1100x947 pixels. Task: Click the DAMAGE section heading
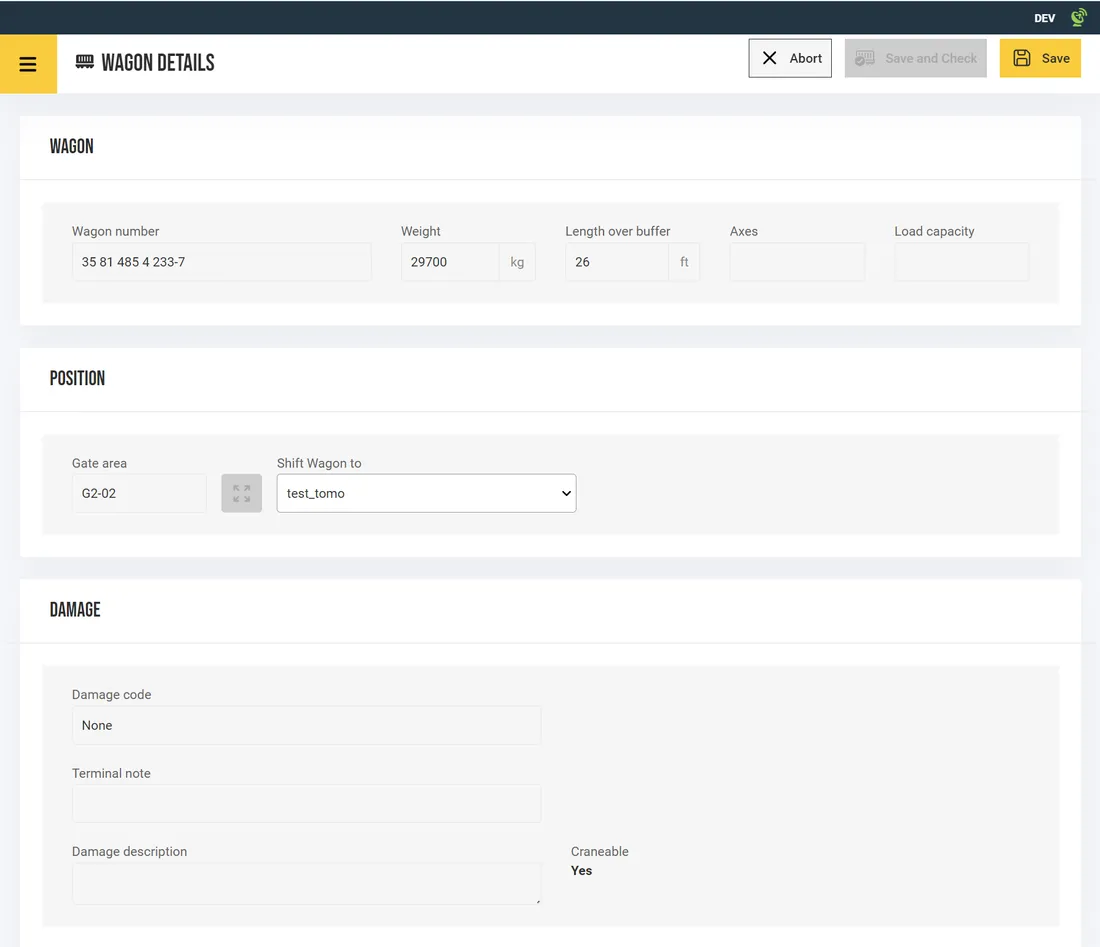pyautogui.click(x=75, y=610)
